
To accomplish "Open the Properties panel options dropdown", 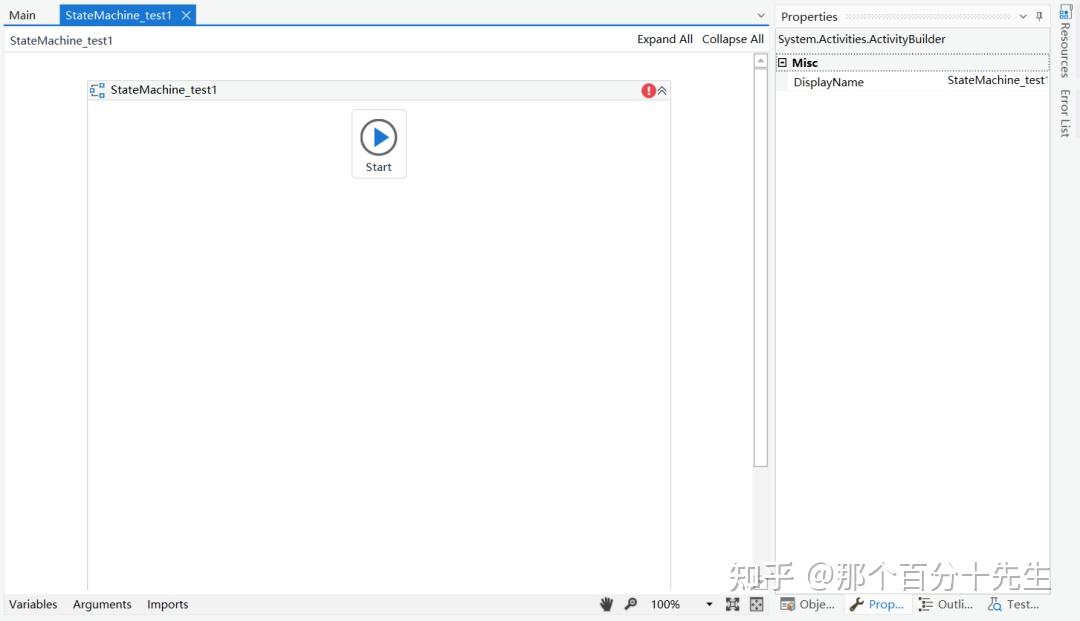I will 1022,16.
